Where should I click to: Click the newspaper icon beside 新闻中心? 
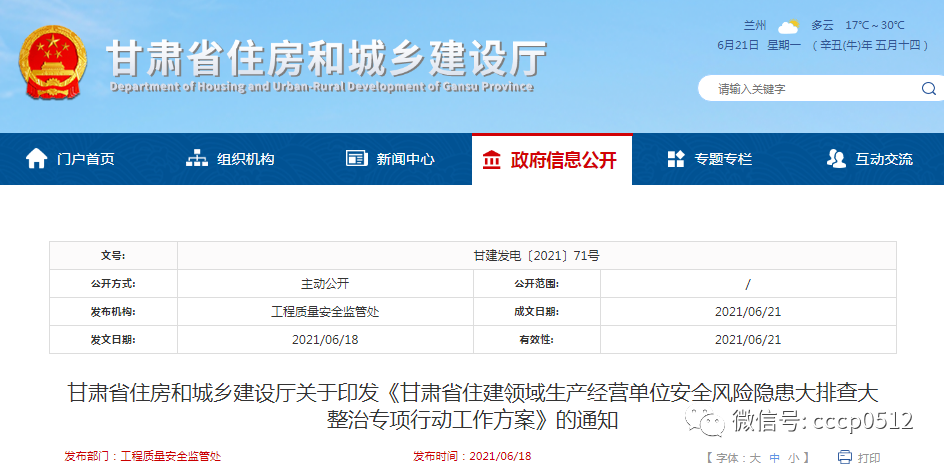click(357, 159)
